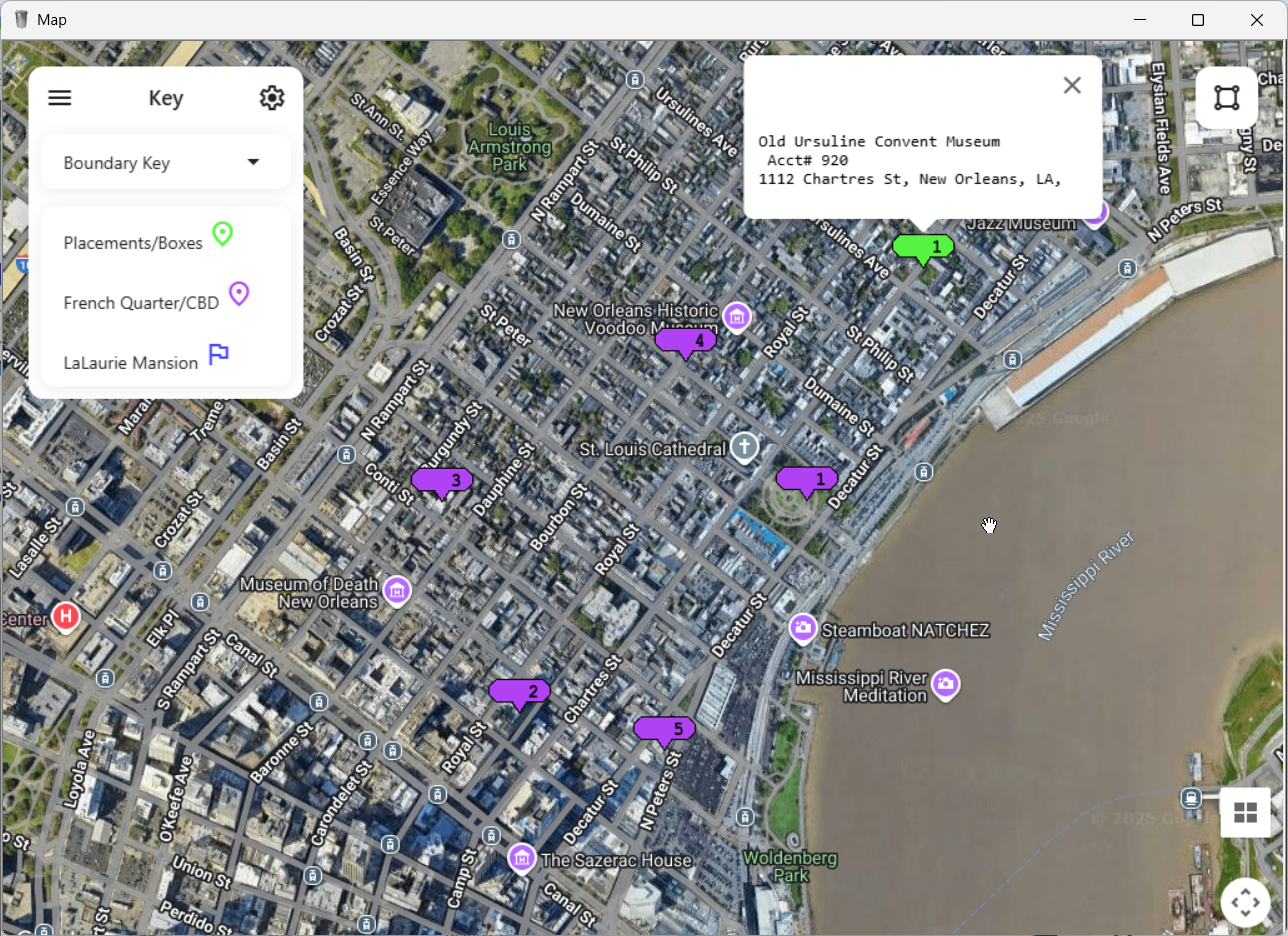Click the Museum of Death marker icon

point(397,591)
